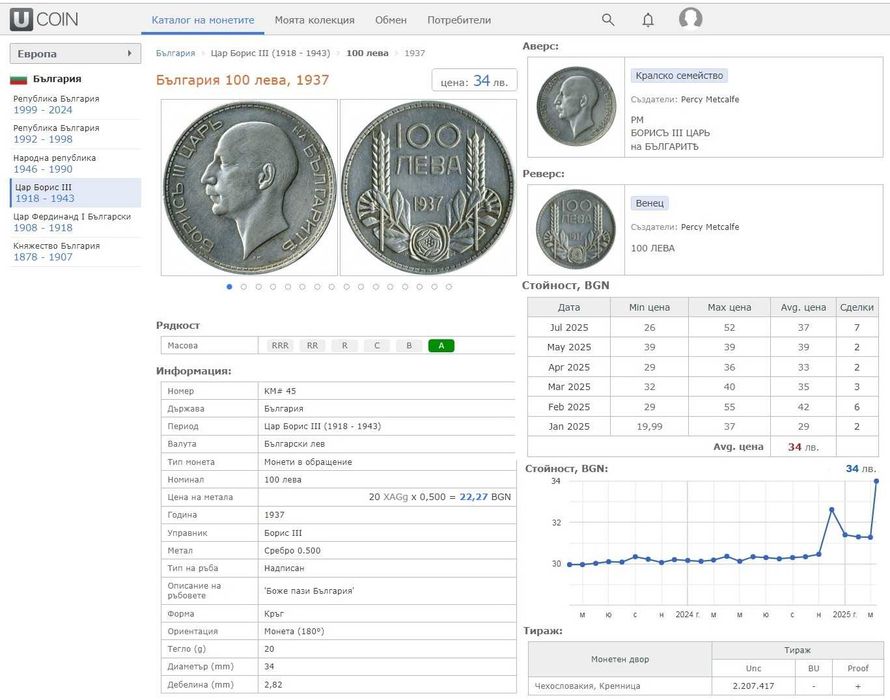This screenshot has width=890, height=700.
Task: Click the Jul 2025 row date
Action: tap(569, 328)
